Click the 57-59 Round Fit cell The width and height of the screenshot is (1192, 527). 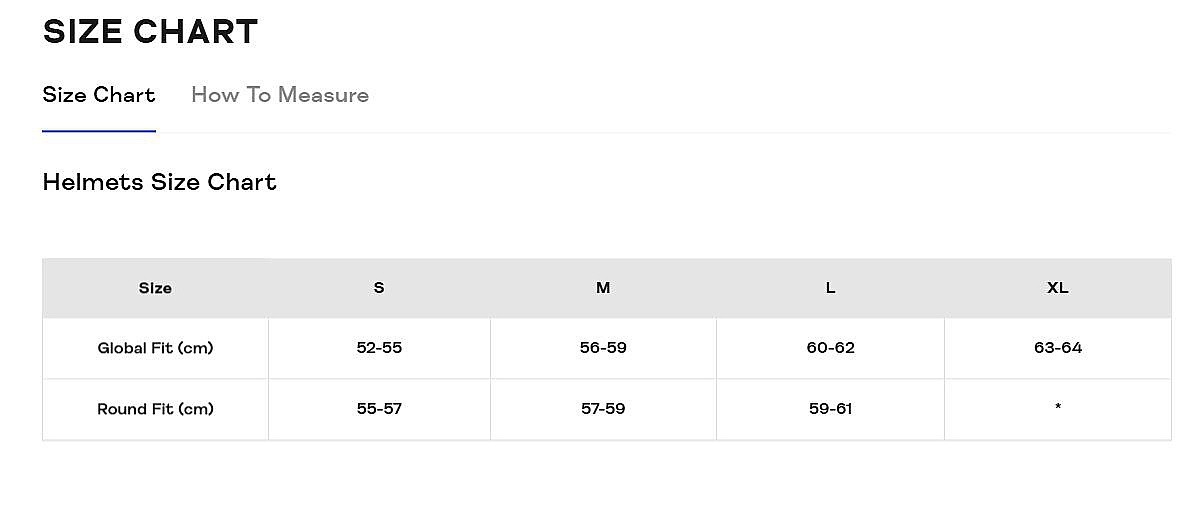(603, 409)
